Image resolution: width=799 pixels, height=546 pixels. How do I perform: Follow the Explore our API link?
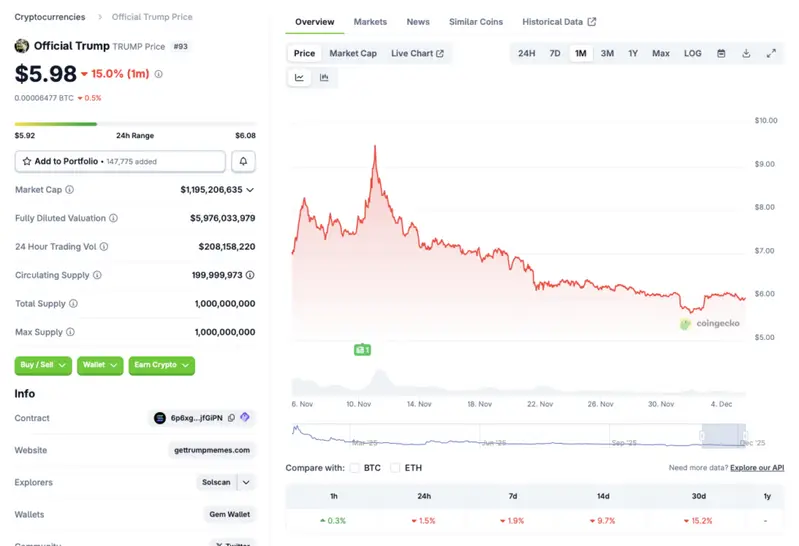[x=756, y=468]
